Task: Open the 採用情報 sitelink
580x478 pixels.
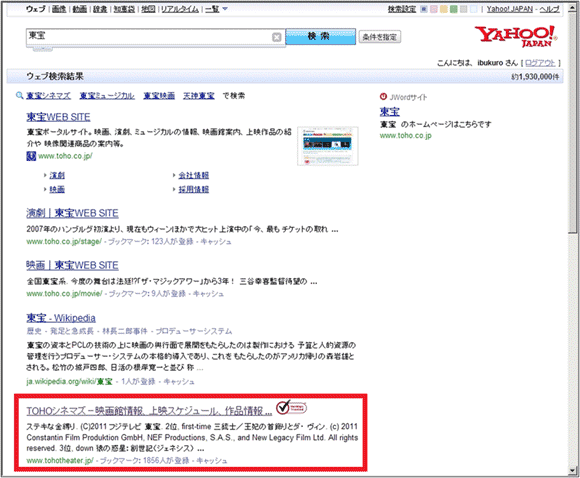Action: pos(194,189)
